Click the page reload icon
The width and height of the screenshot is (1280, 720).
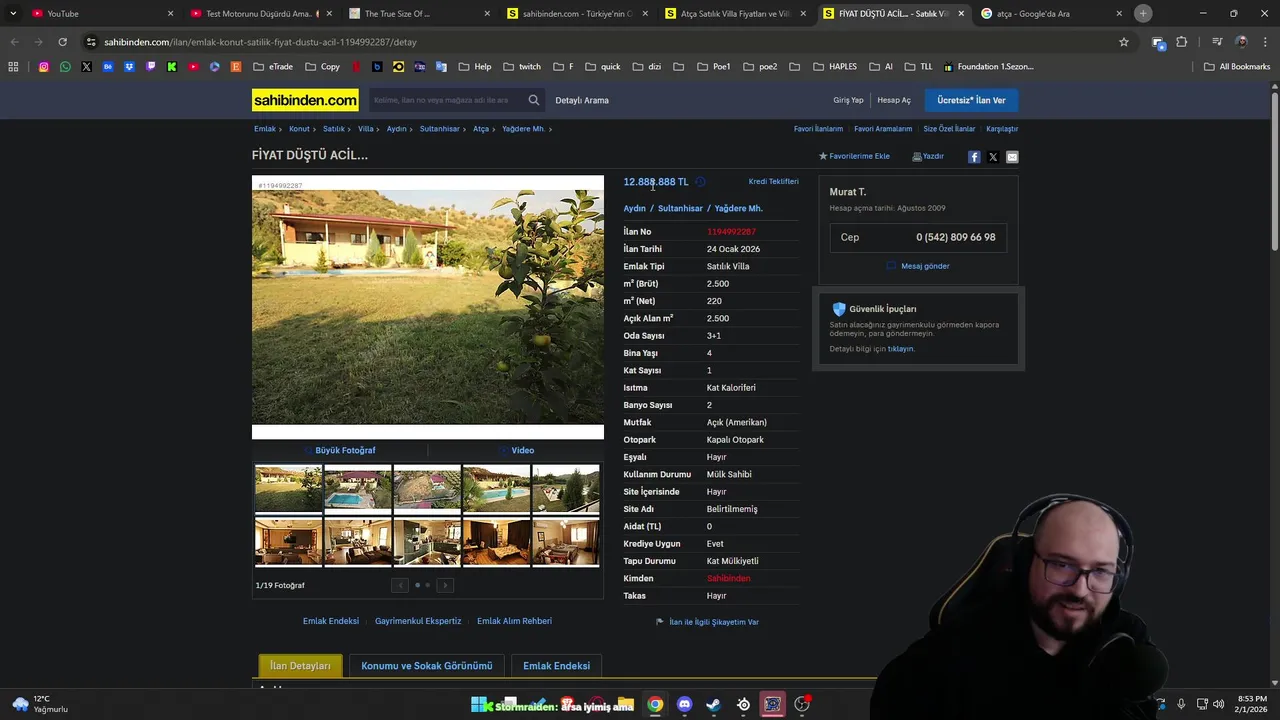tap(62, 42)
